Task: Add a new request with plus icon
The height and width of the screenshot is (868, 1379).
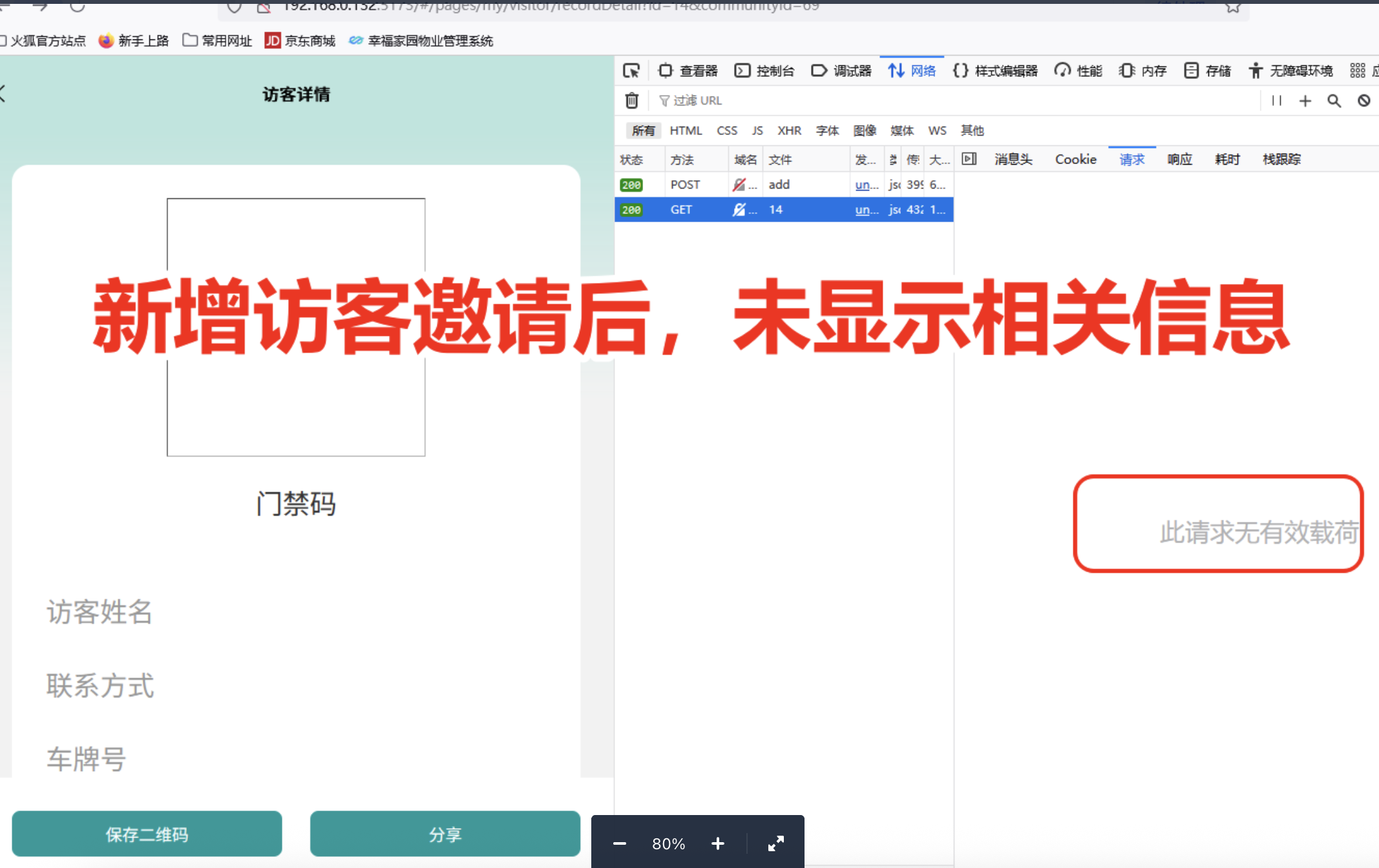Action: point(1305,101)
